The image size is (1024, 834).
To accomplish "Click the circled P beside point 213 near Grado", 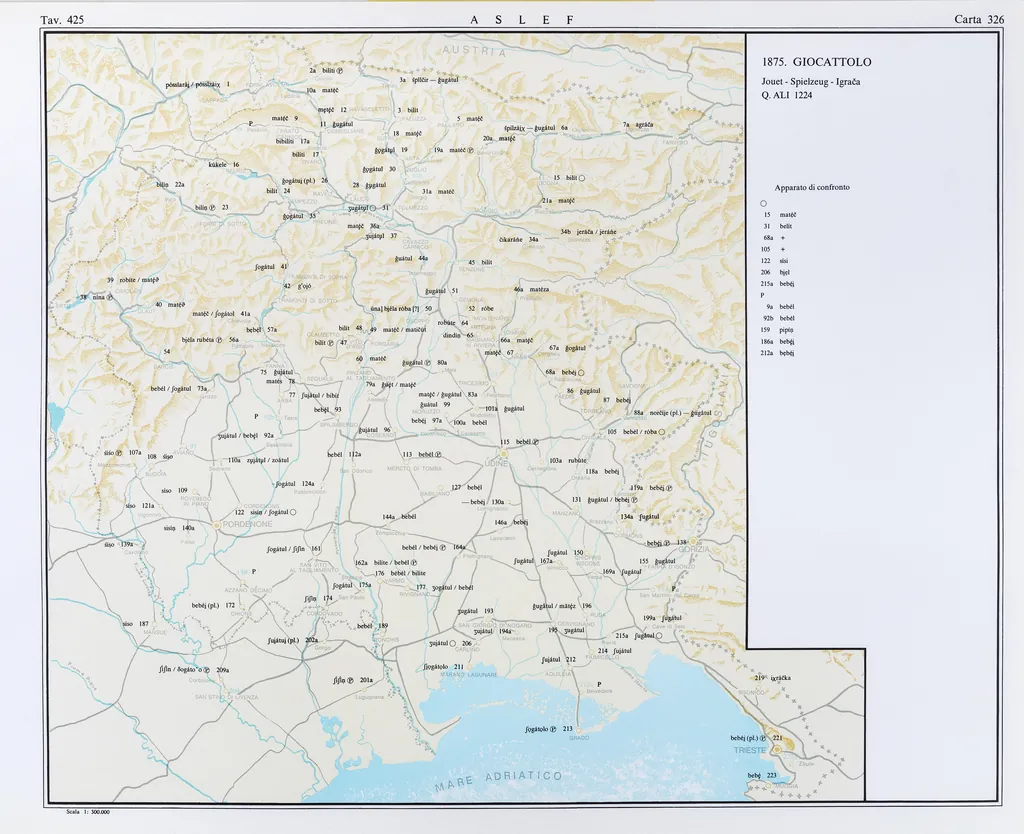I will (553, 729).
